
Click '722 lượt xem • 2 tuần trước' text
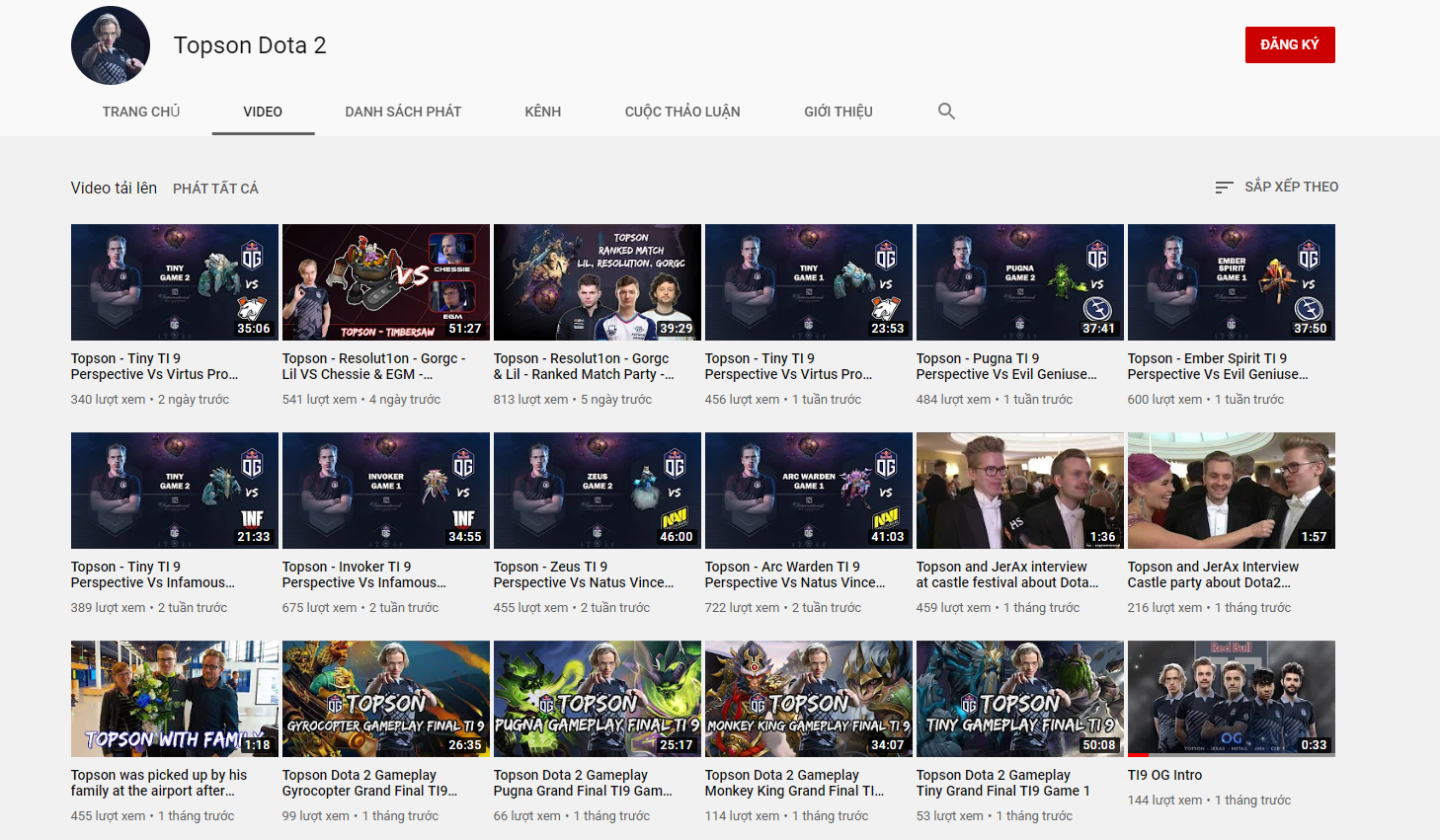tap(783, 608)
